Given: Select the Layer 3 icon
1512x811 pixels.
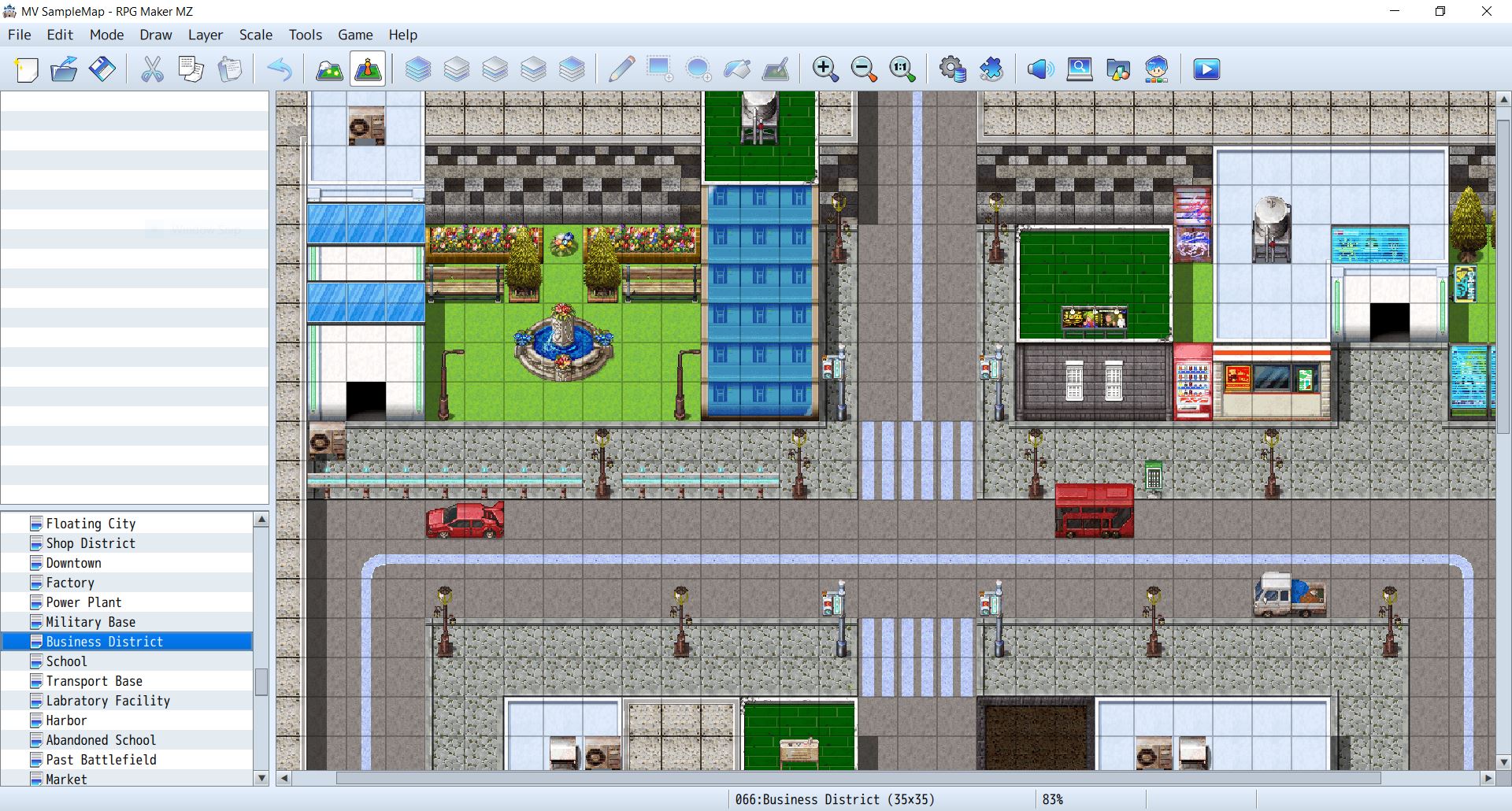Looking at the screenshot, I should coord(533,69).
